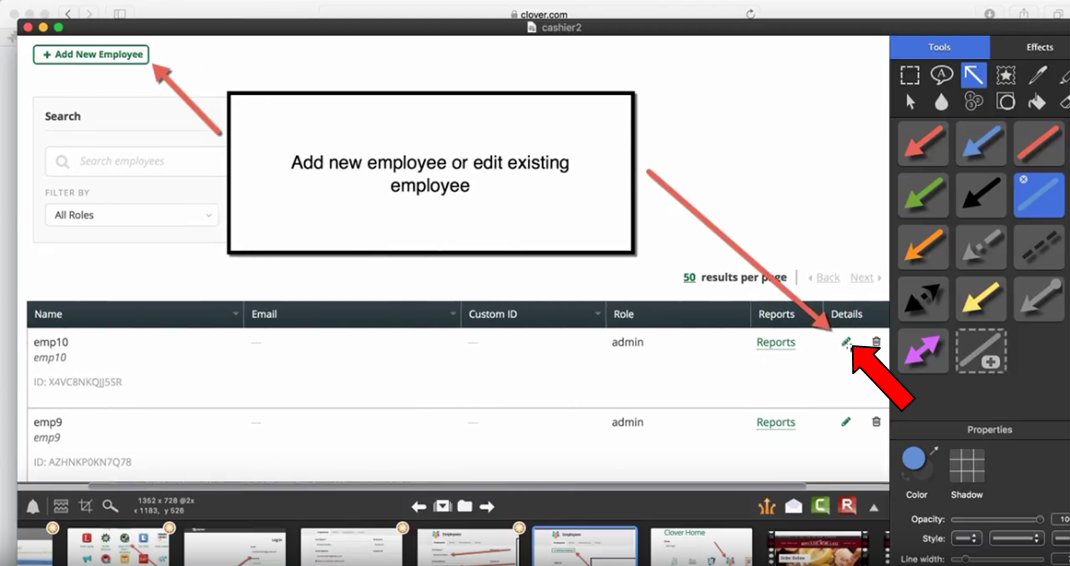Select the Step numbering tool
The image size is (1070, 566).
click(974, 102)
